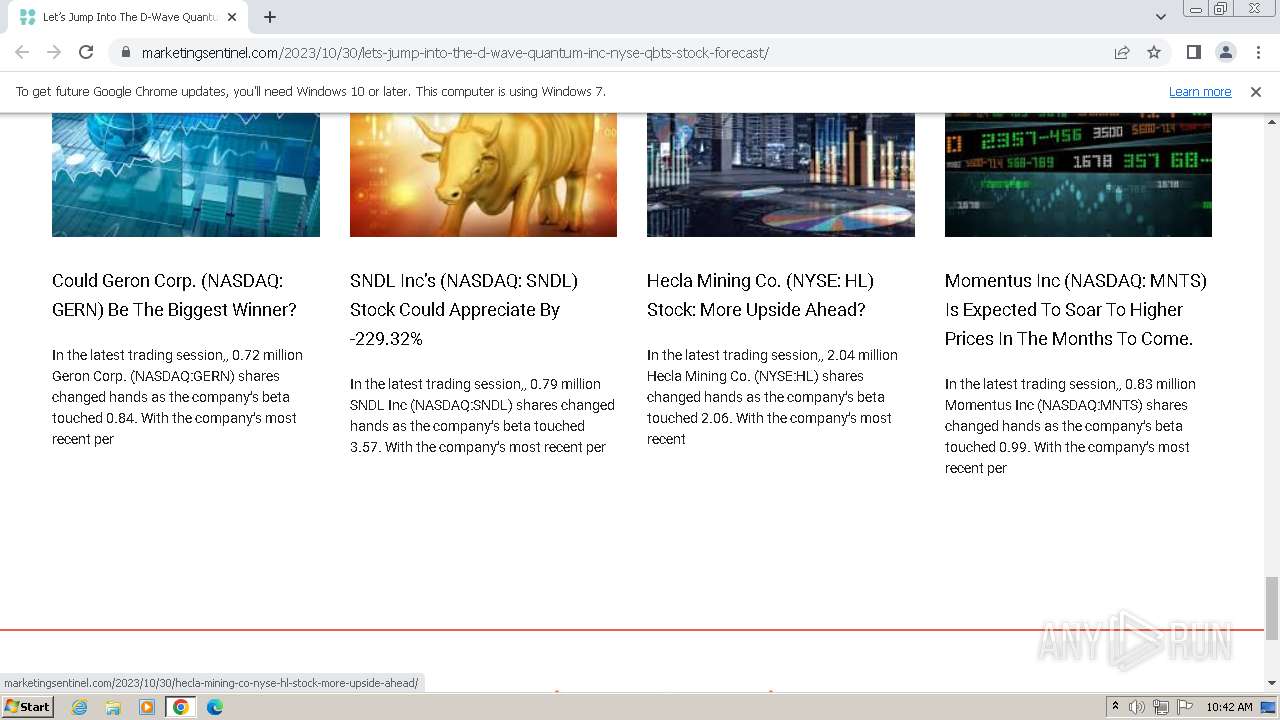Open the Learn more link
The width and height of the screenshot is (1280, 720).
pos(1200,91)
